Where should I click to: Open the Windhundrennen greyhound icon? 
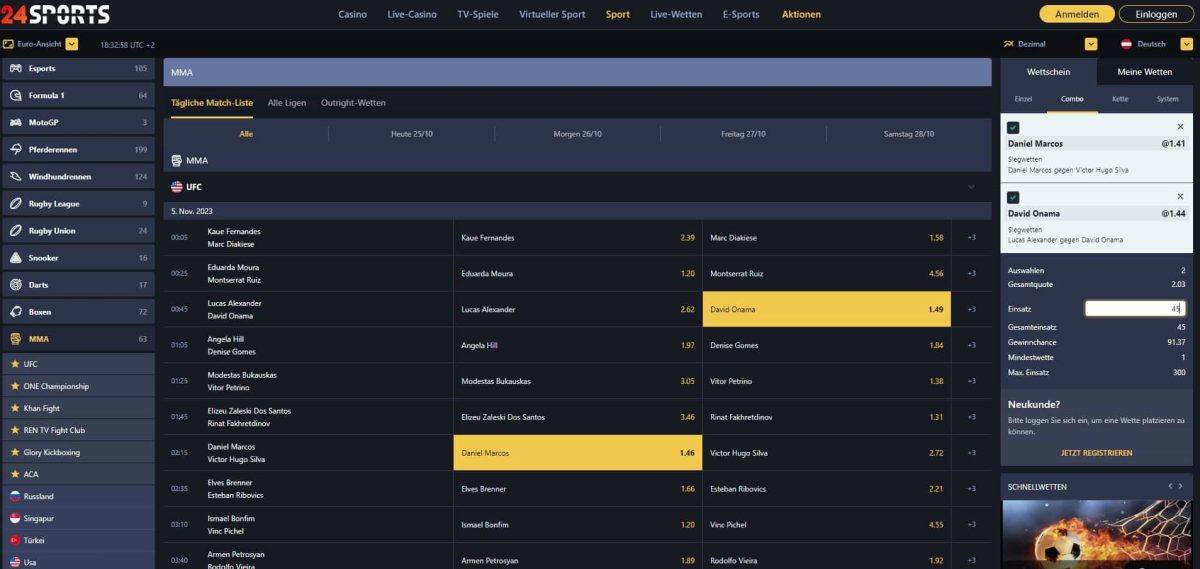pos(15,176)
